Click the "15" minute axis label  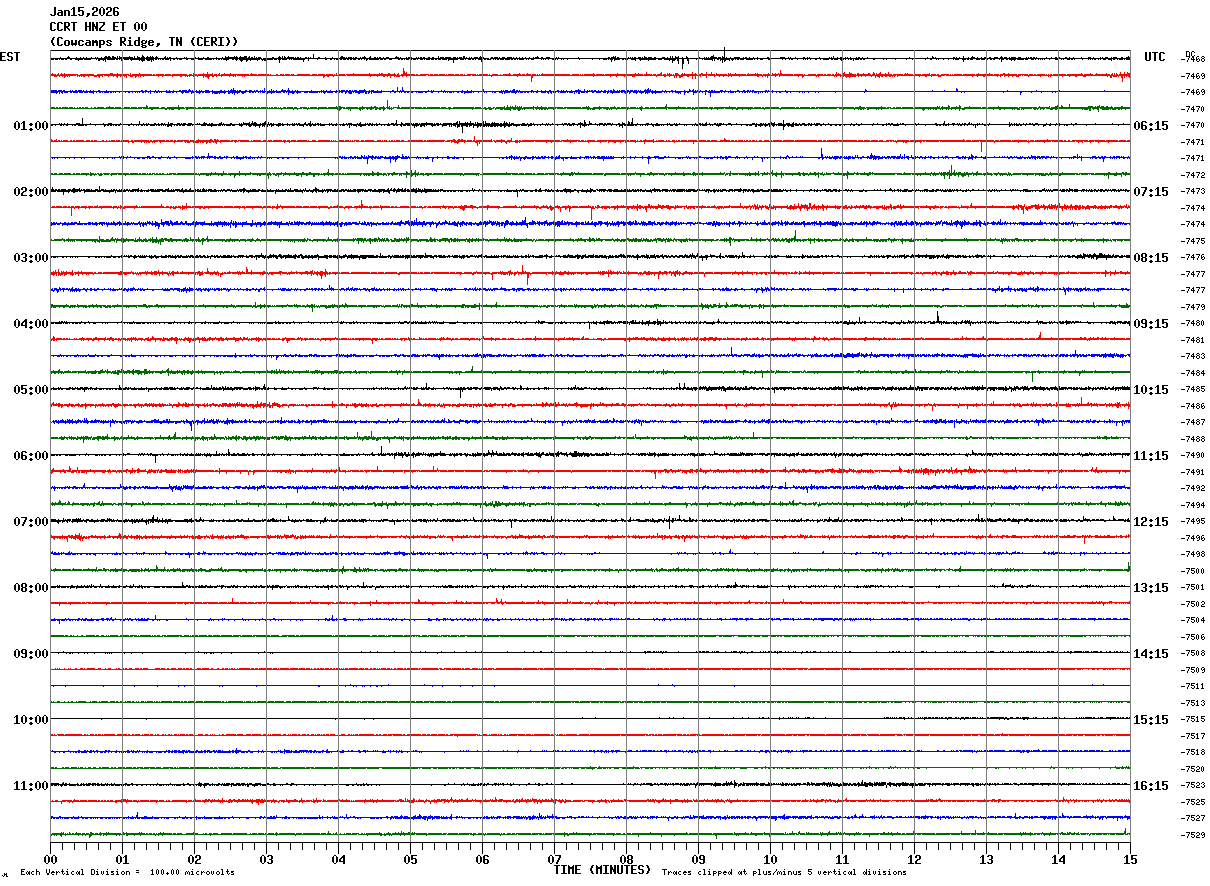coord(1130,860)
